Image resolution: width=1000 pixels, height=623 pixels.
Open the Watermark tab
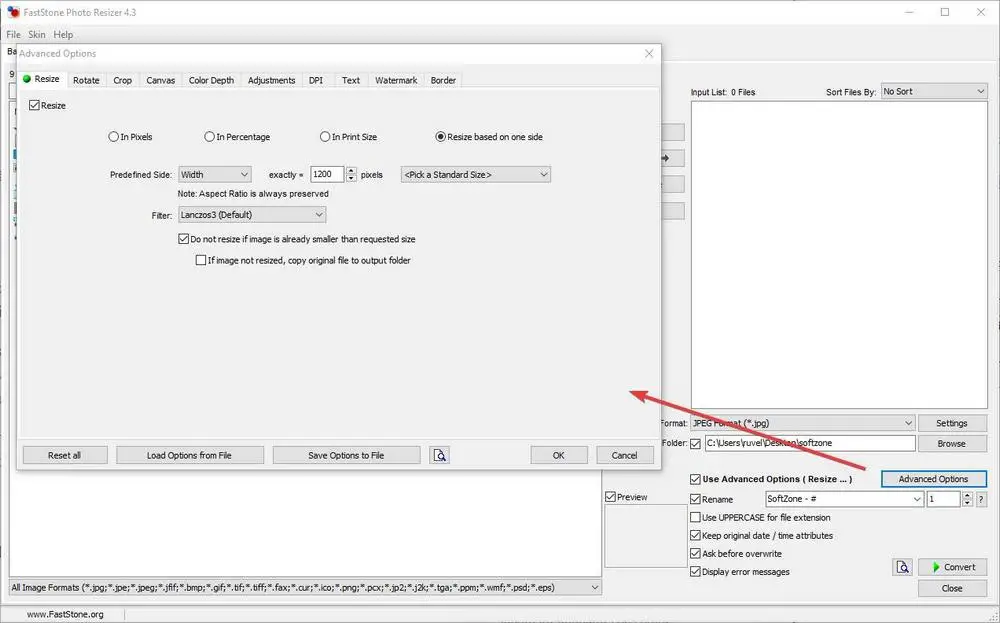[x=396, y=80]
